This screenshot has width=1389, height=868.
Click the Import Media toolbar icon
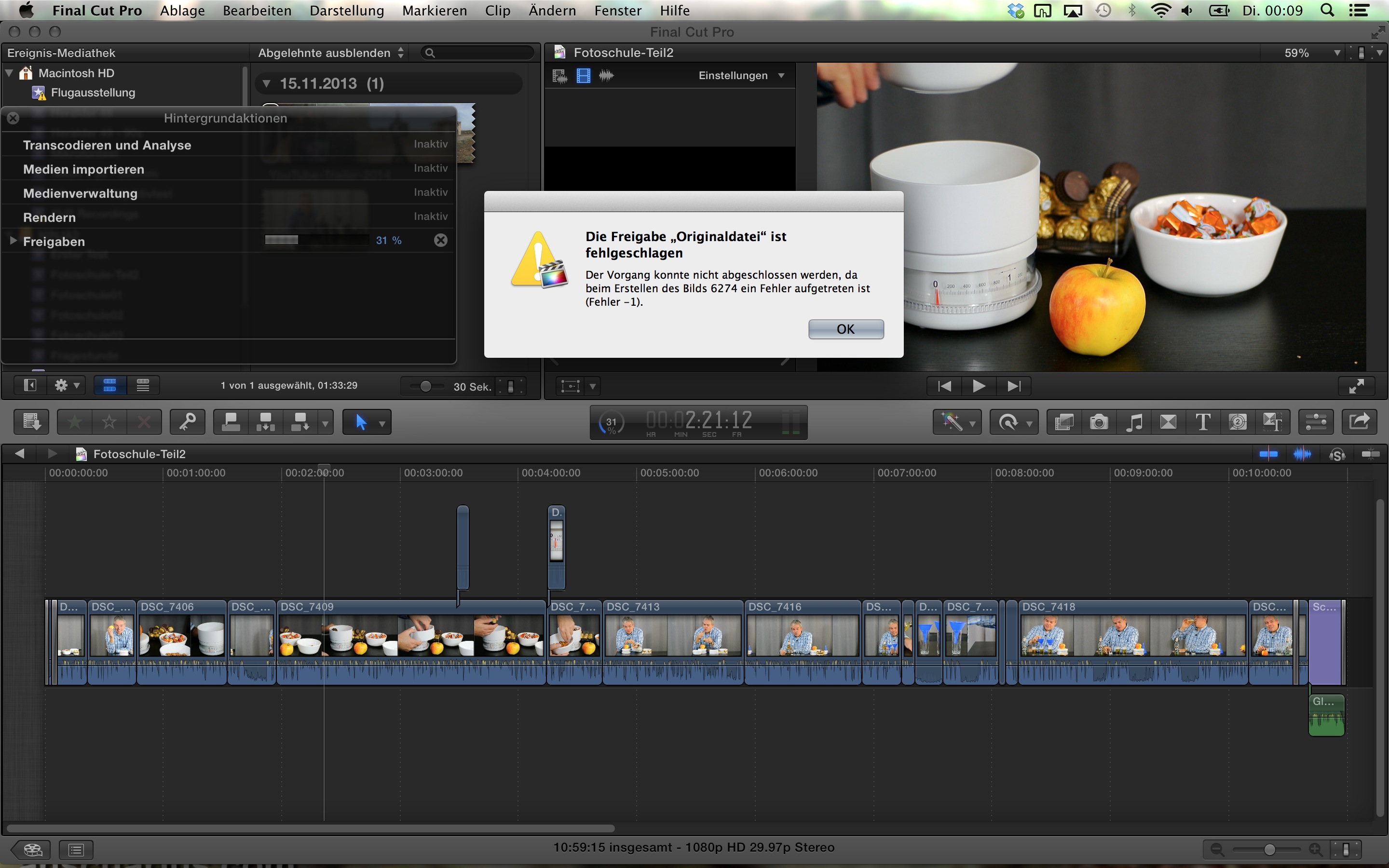(x=31, y=422)
